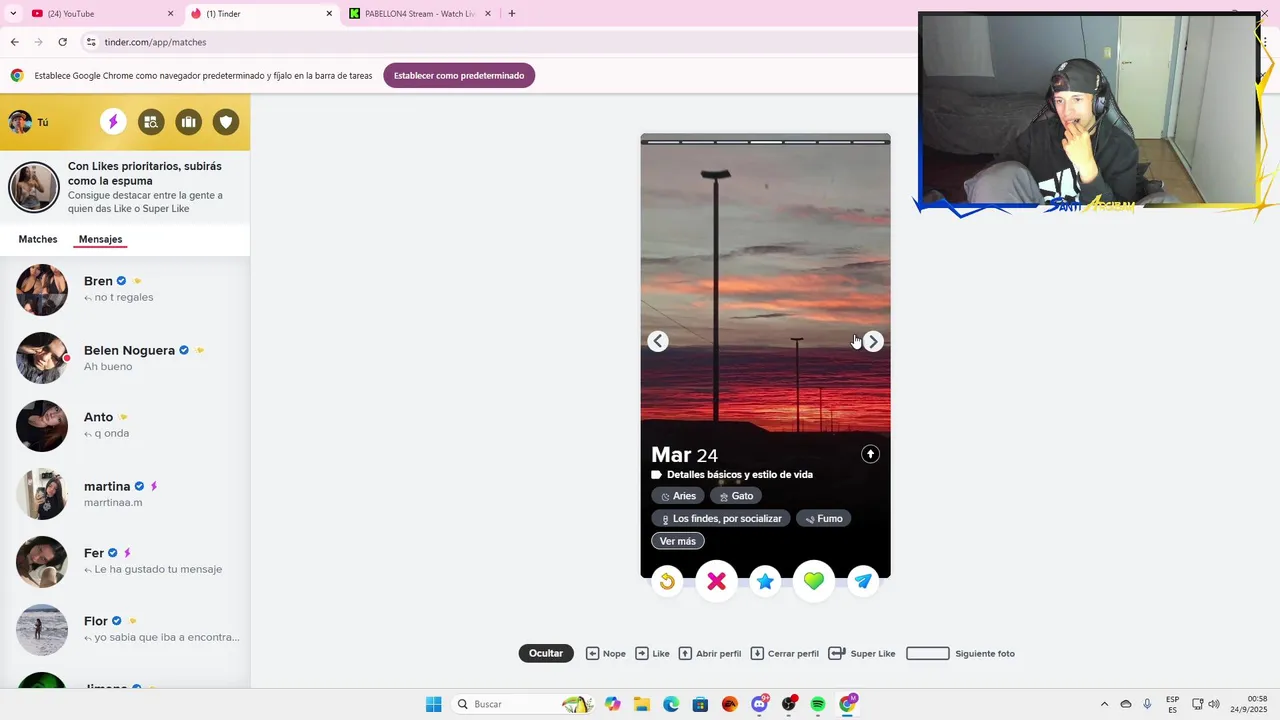Click Bren's profile thumbnail
This screenshot has width=1280, height=720.
(42, 290)
